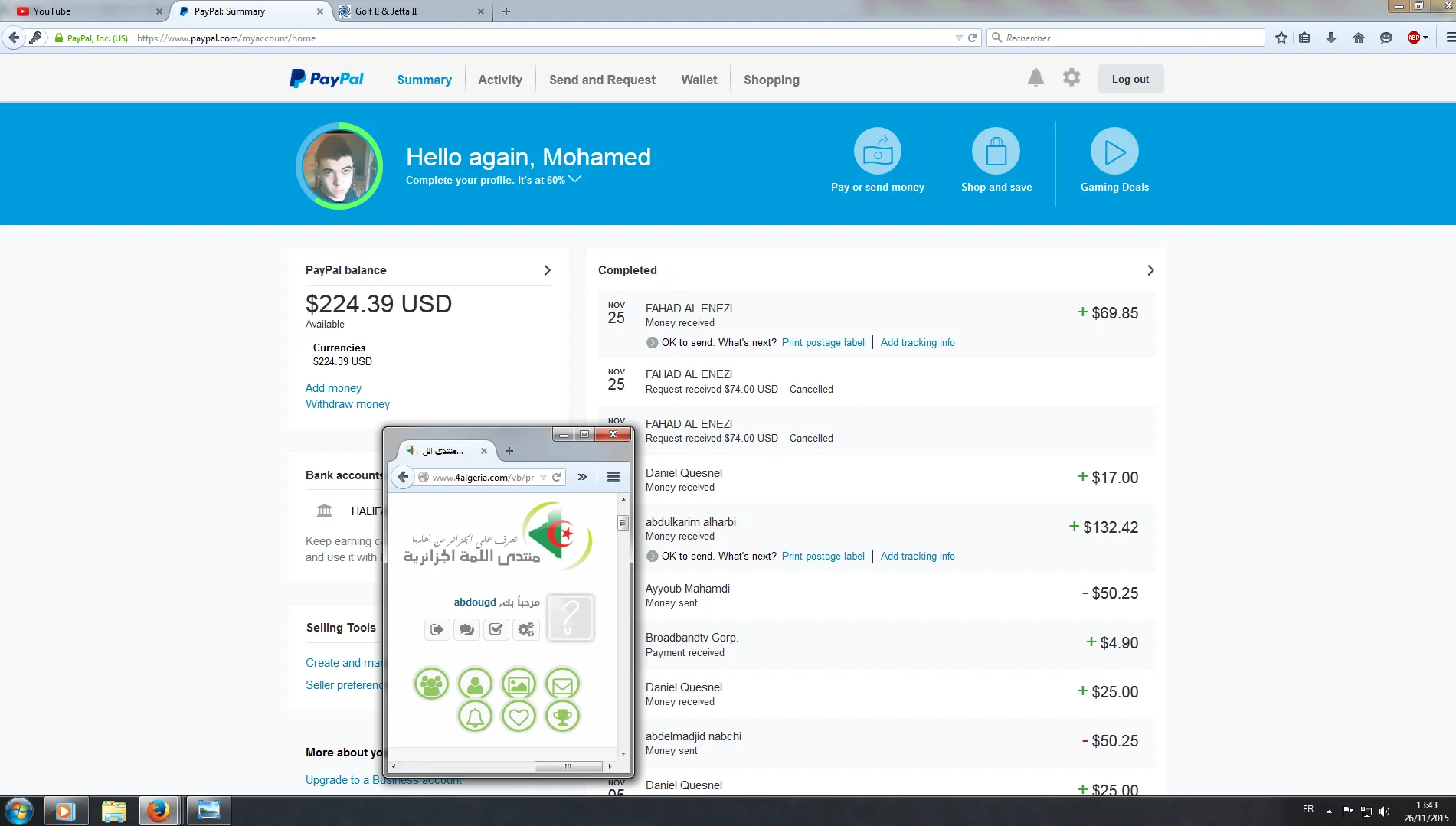Expand the PayPal balance arrow
Image resolution: width=1456 pixels, height=826 pixels.
tap(547, 270)
